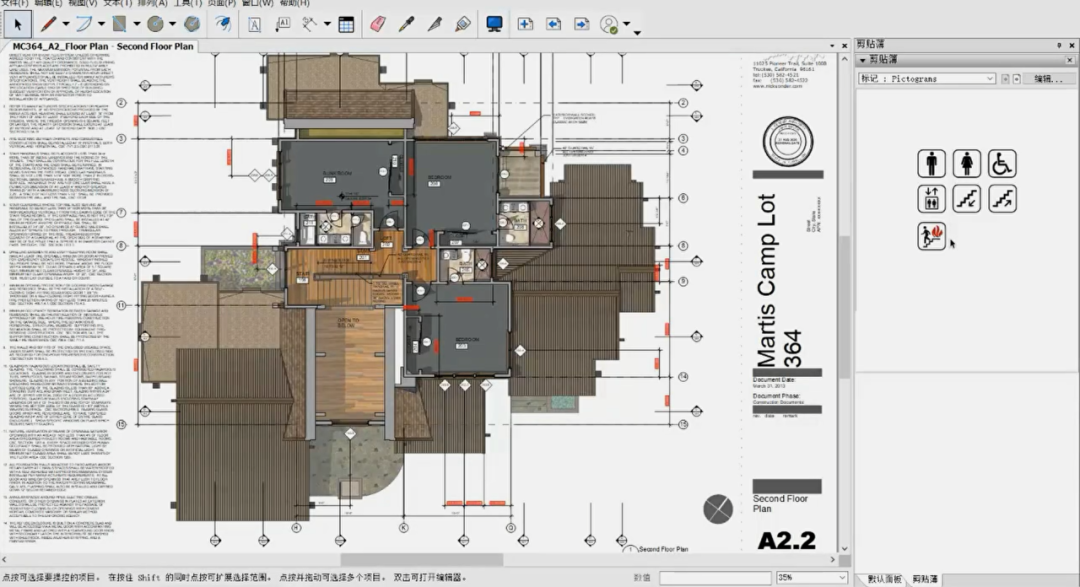Open Rectangle tool dropdown arrow
This screenshot has width=1080, height=587.
click(137, 25)
